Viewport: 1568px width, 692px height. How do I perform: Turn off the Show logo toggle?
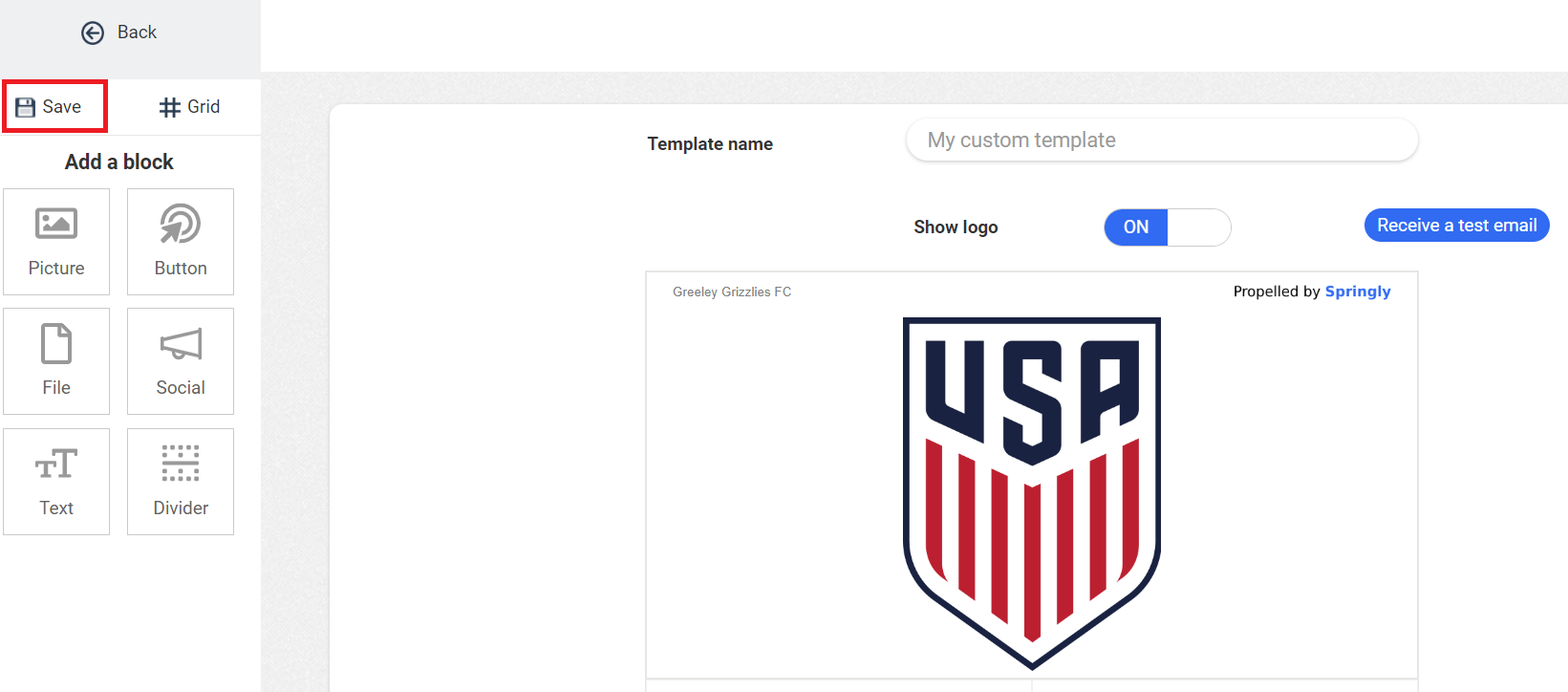tap(1166, 227)
